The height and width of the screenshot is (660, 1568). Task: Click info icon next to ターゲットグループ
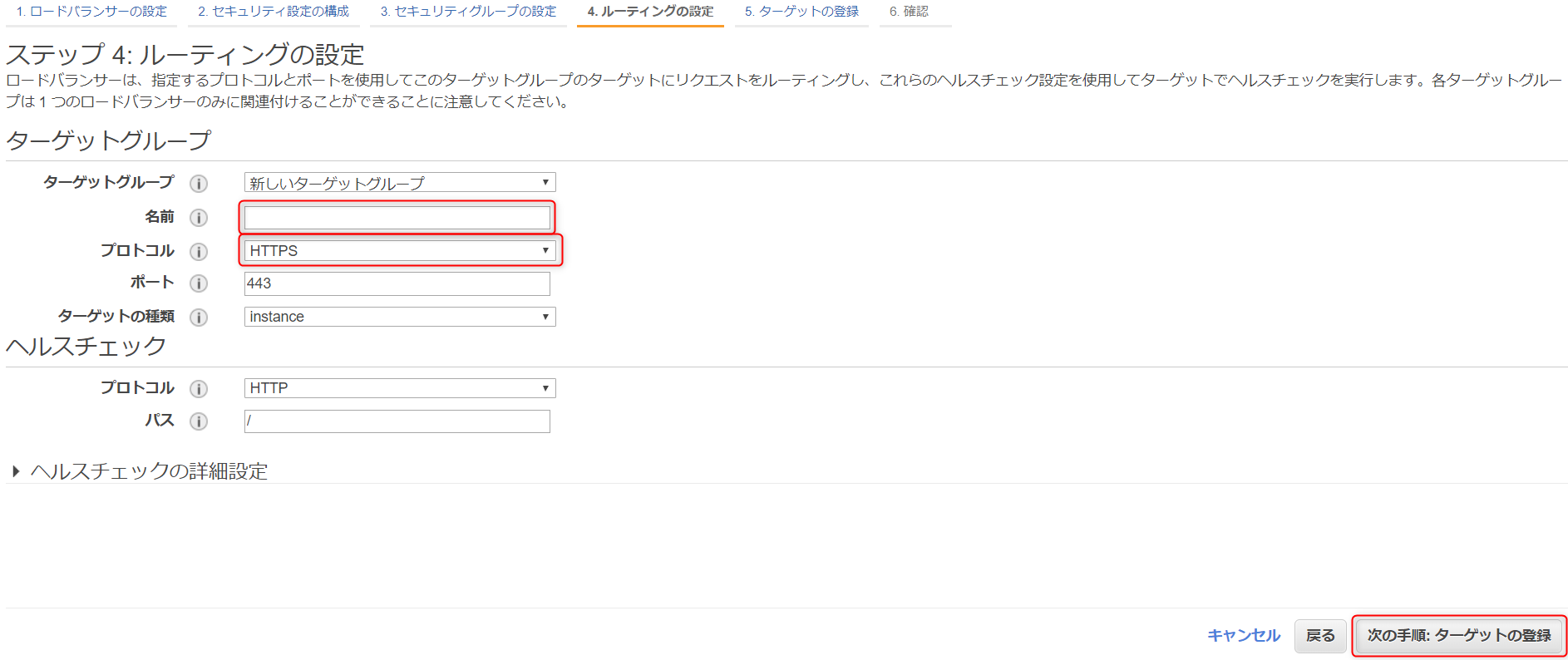[199, 184]
